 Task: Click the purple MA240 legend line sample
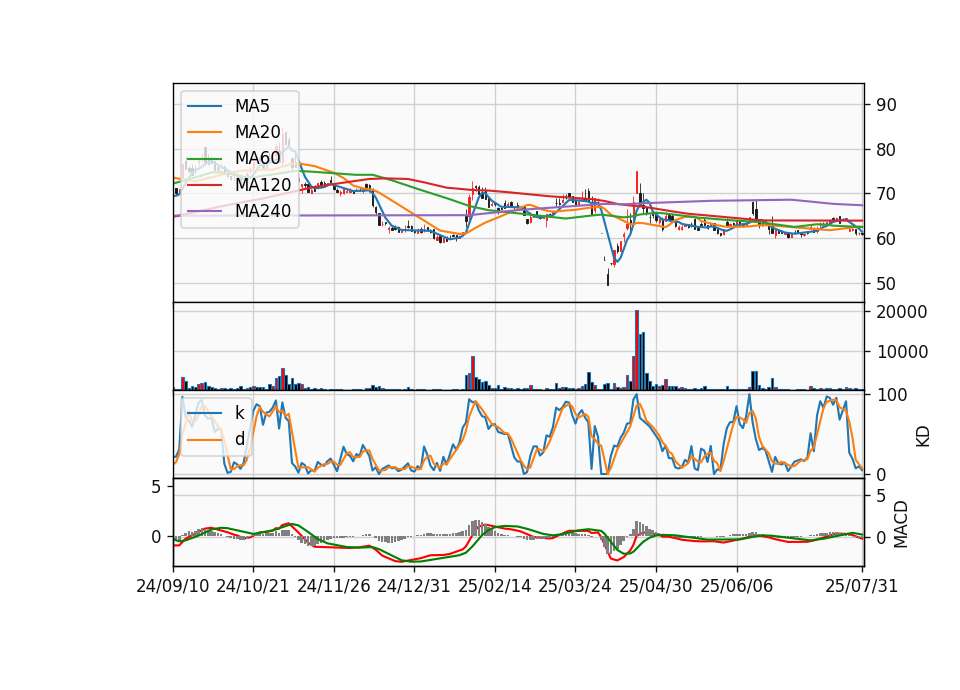204,212
